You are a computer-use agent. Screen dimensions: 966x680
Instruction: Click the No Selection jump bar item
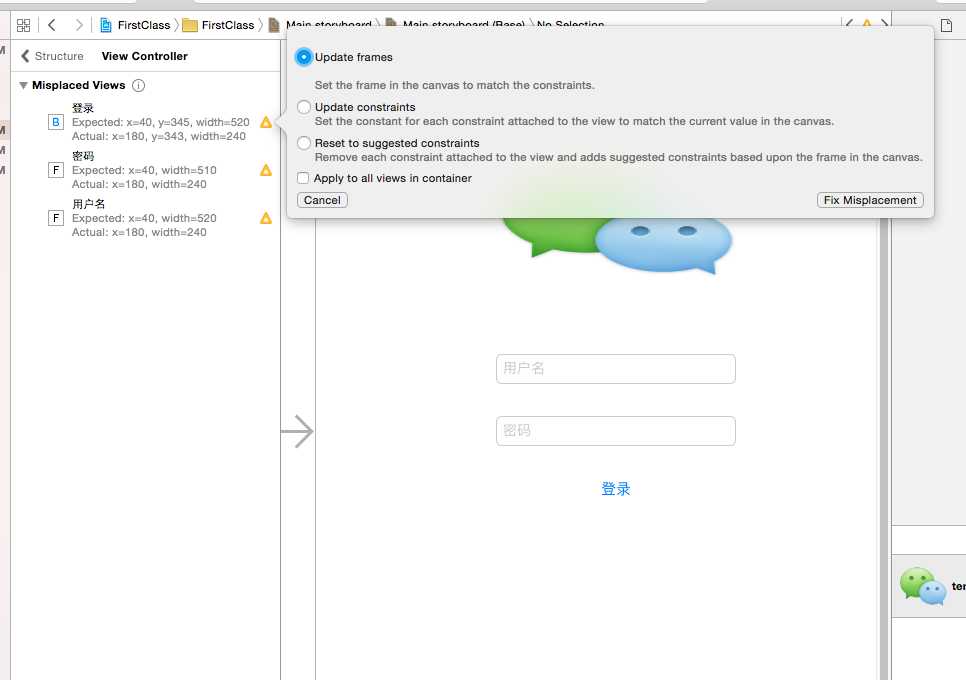(x=570, y=25)
